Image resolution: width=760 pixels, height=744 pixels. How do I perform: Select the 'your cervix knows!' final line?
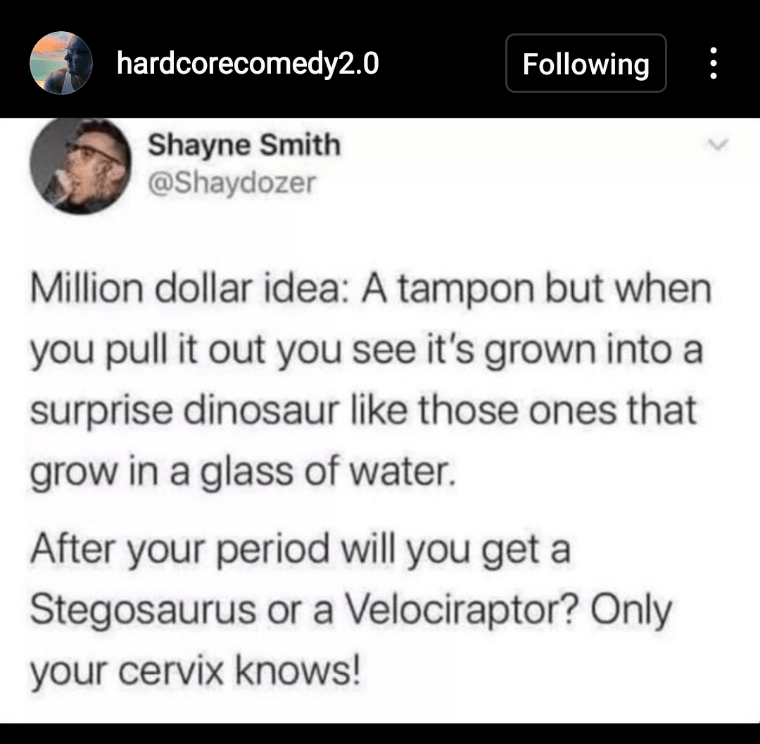195,672
